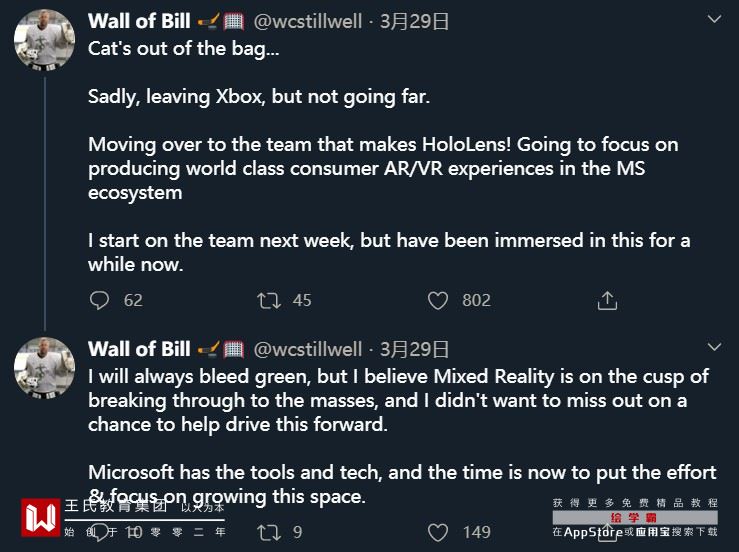739x552 pixels.
Task: Open the Wall of Bill name on the first tweet
Action: (x=139, y=21)
